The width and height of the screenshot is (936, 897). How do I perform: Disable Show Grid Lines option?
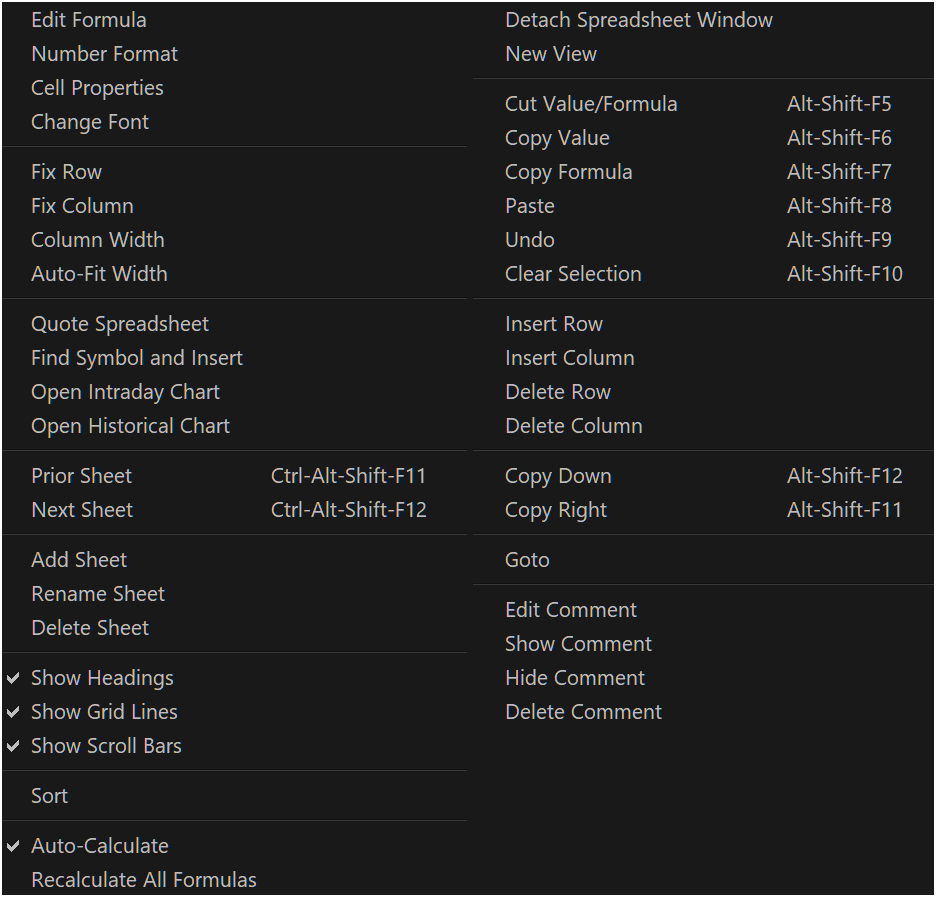point(104,712)
